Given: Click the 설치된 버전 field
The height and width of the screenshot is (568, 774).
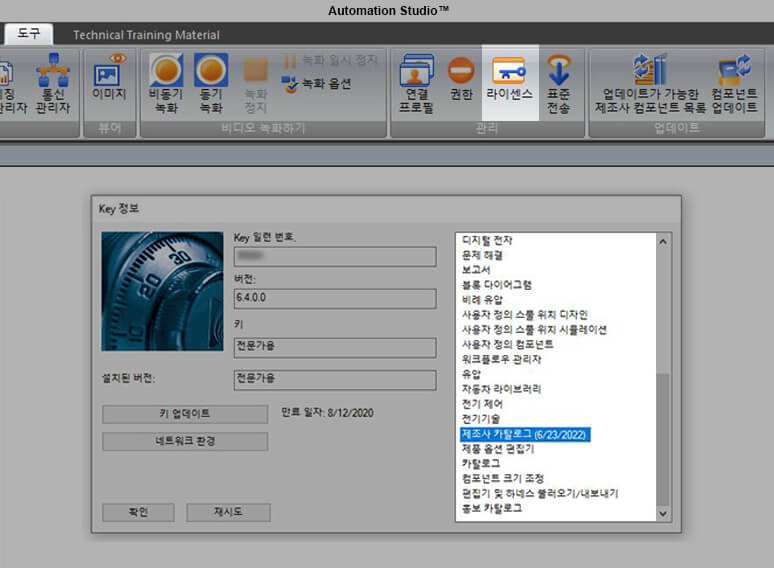Looking at the screenshot, I should [335, 380].
